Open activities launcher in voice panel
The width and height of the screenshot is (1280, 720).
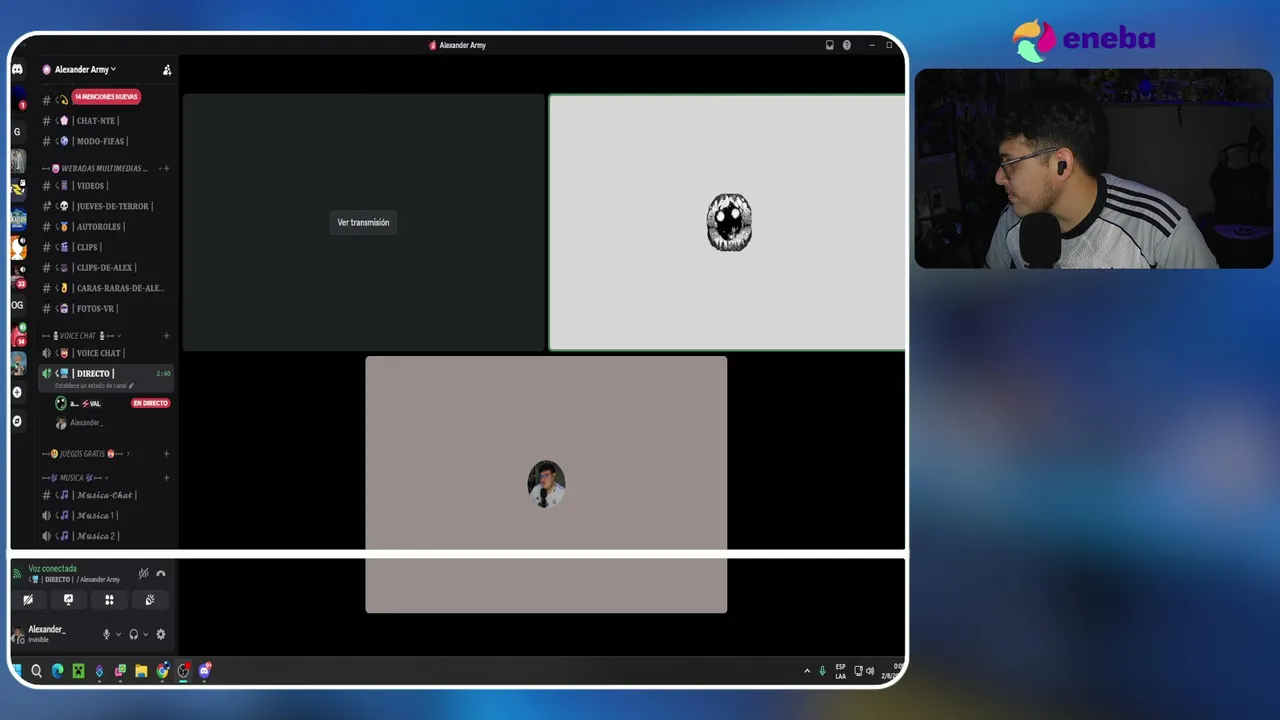coord(109,600)
